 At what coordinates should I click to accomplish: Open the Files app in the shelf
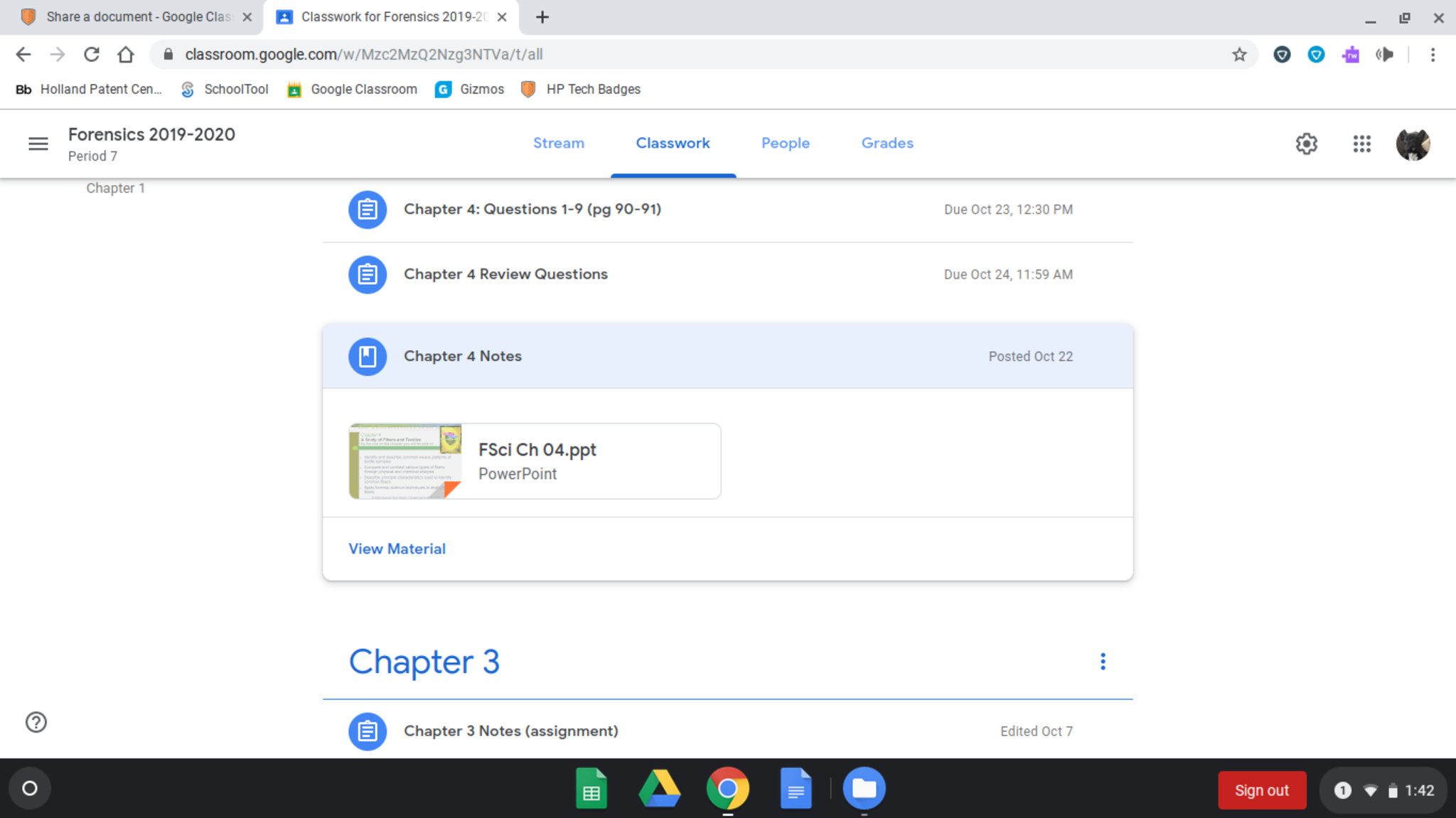click(x=864, y=789)
